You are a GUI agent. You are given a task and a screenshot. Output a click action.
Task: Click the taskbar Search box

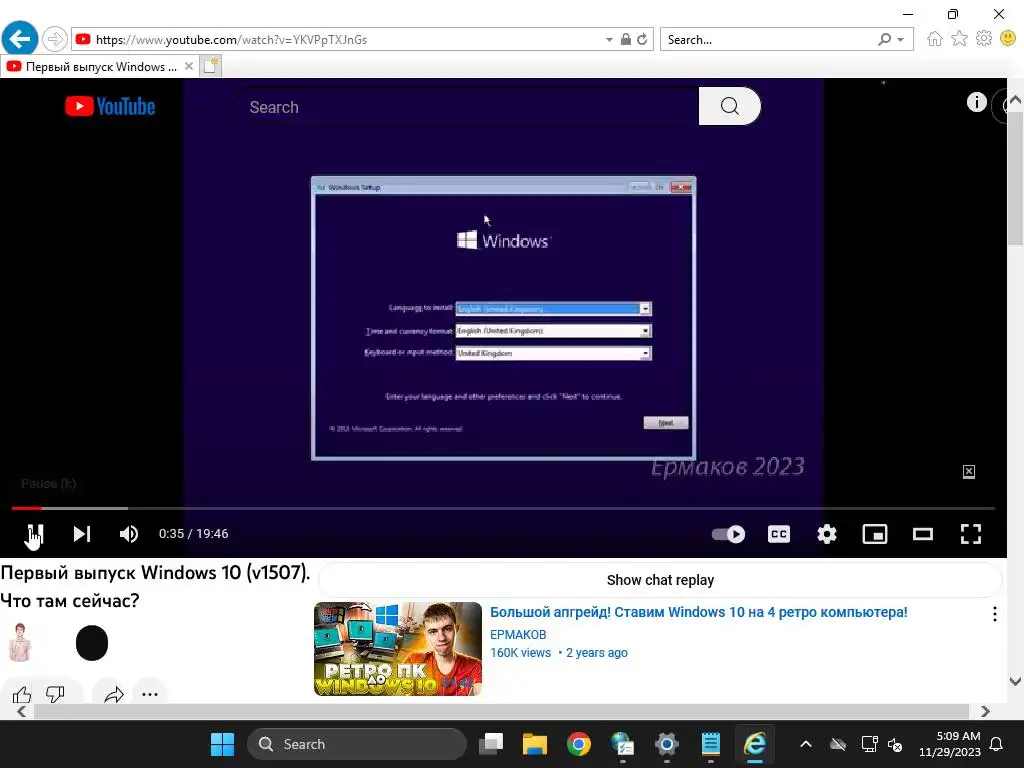[x=357, y=744]
